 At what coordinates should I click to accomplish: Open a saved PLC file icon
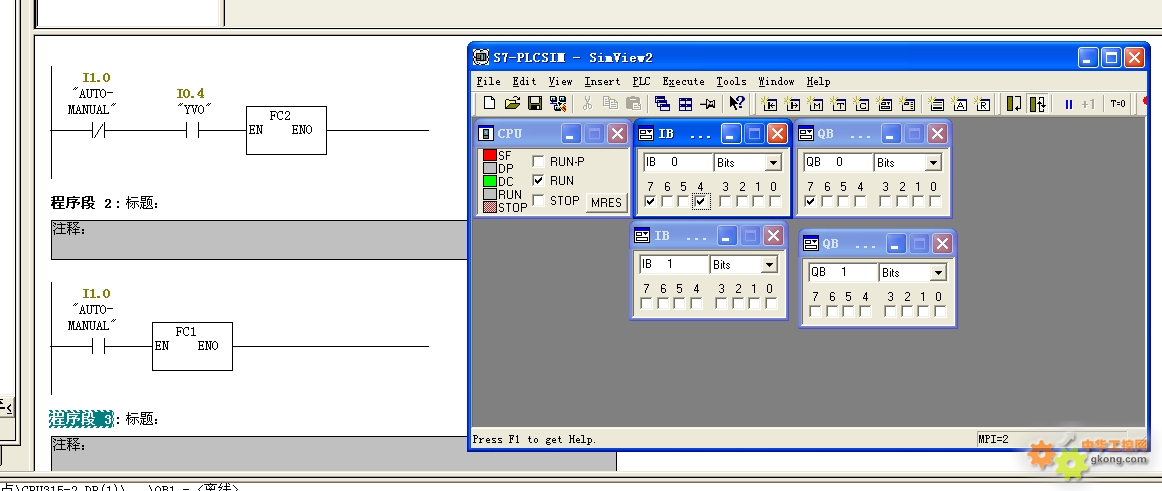pyautogui.click(x=512, y=104)
